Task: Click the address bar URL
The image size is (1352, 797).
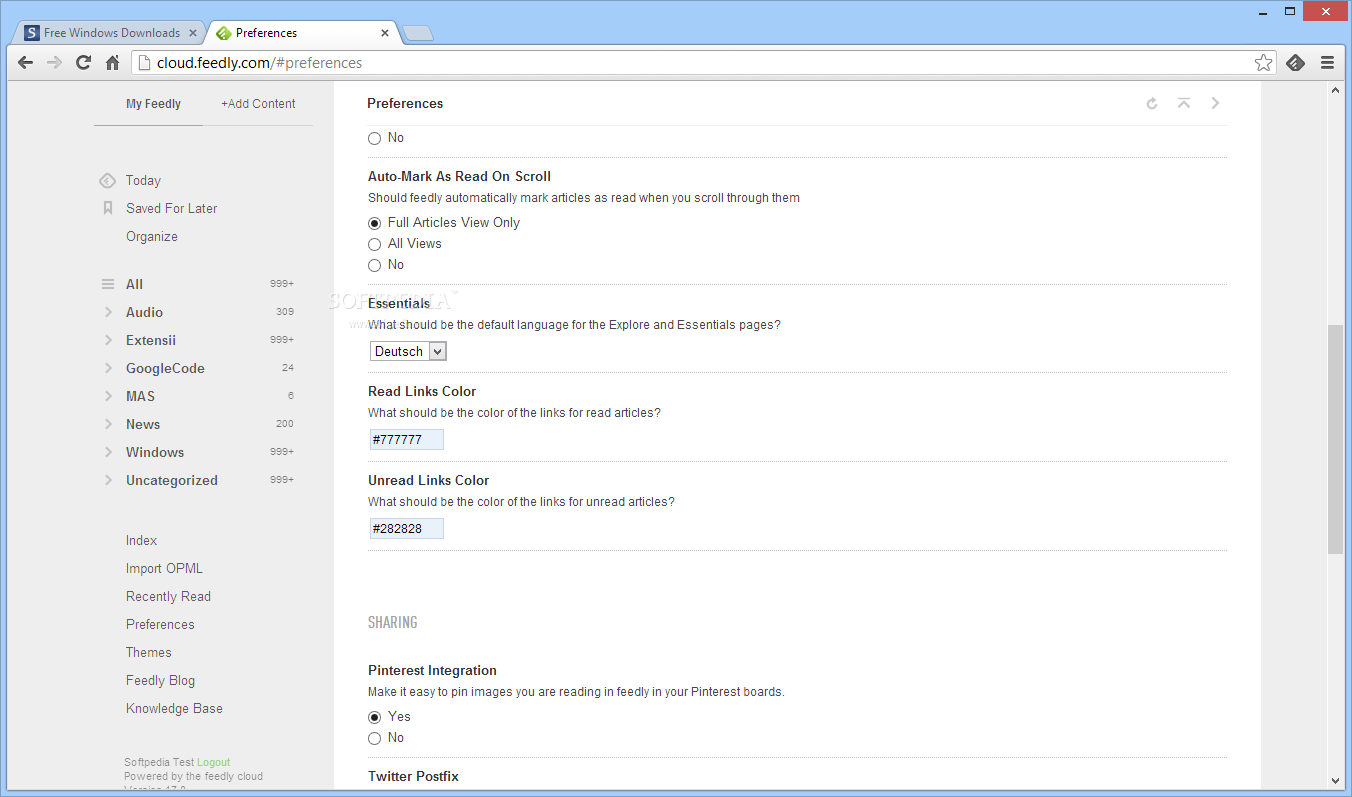Action: pos(260,62)
